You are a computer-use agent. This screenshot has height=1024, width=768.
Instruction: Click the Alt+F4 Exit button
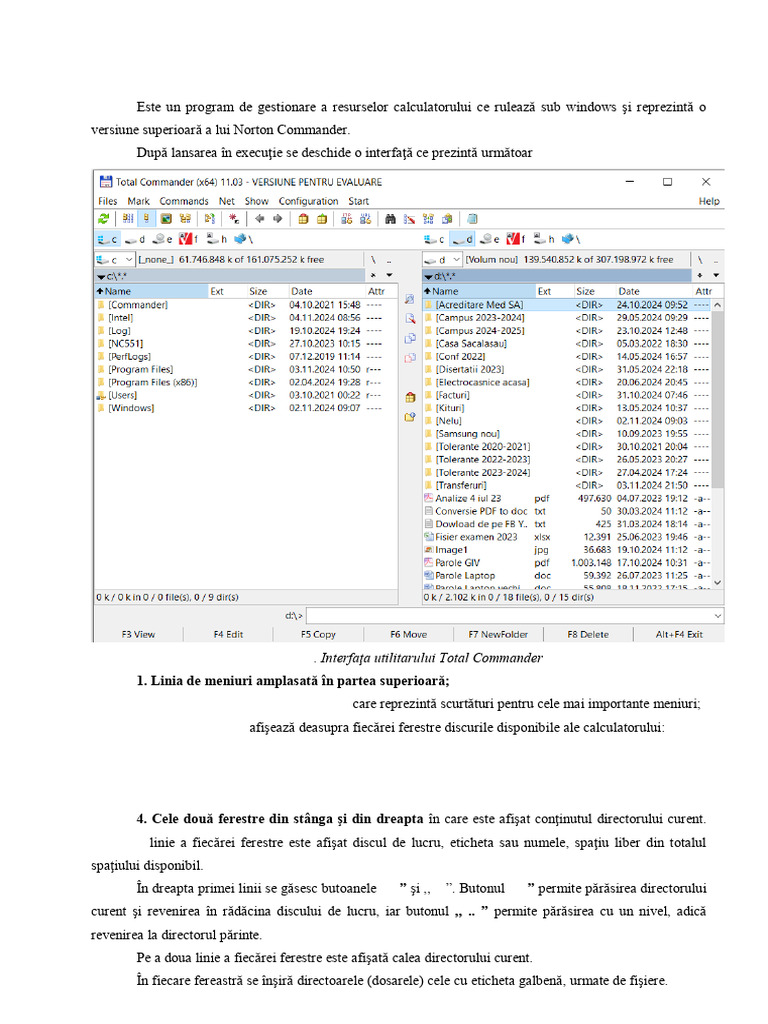tap(679, 634)
